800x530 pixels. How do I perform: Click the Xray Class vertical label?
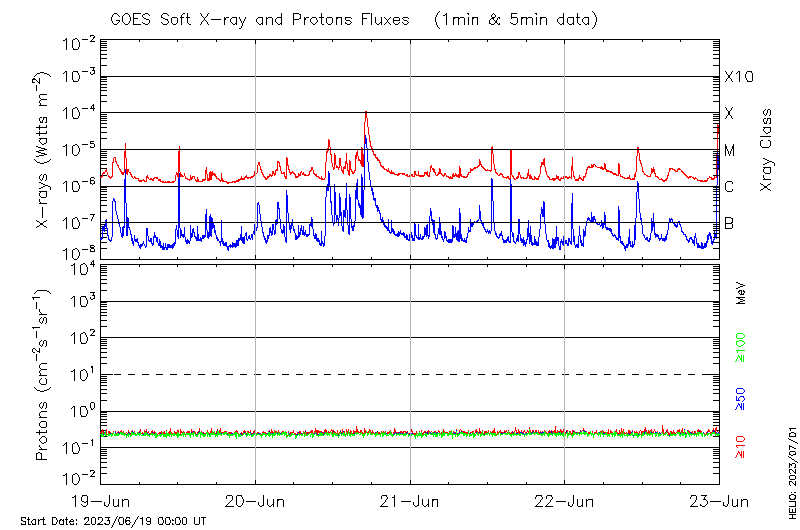pyautogui.click(x=767, y=150)
